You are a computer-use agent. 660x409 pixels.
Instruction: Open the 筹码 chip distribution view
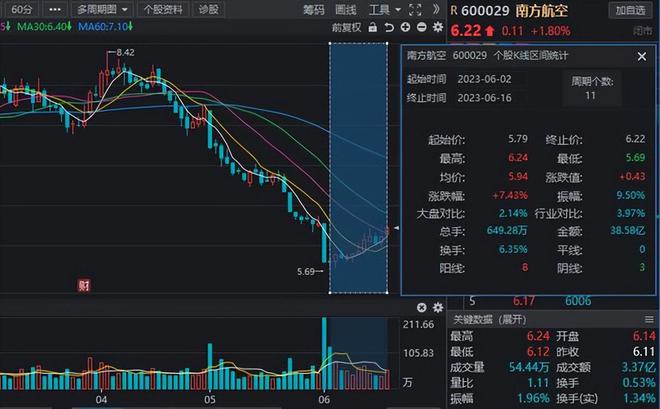coord(314,9)
